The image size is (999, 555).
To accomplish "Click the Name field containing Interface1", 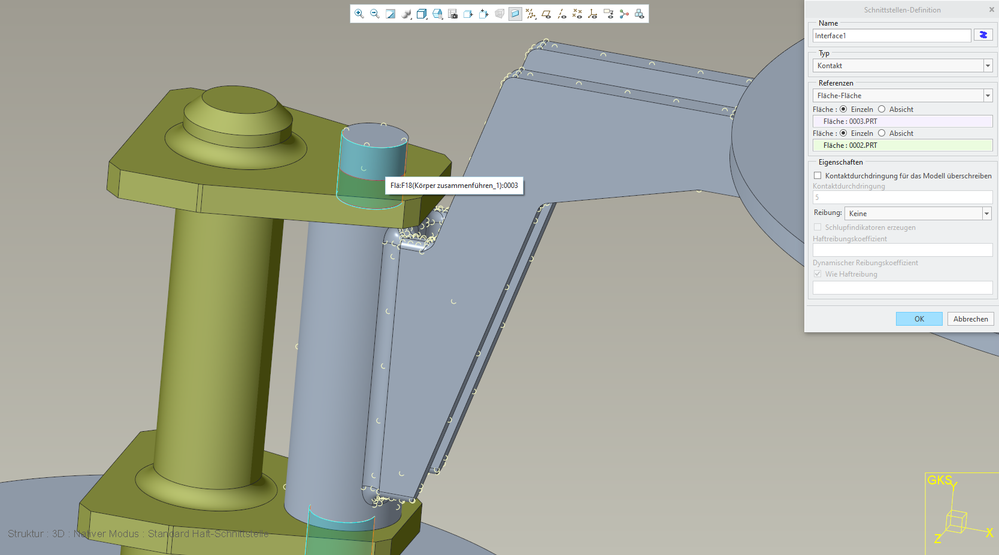I will point(892,35).
